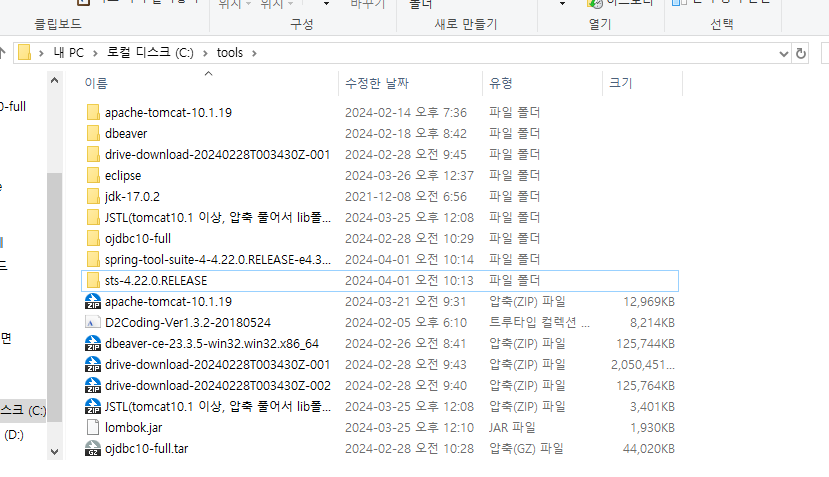Click the eclipse folder name

[x=123, y=176]
